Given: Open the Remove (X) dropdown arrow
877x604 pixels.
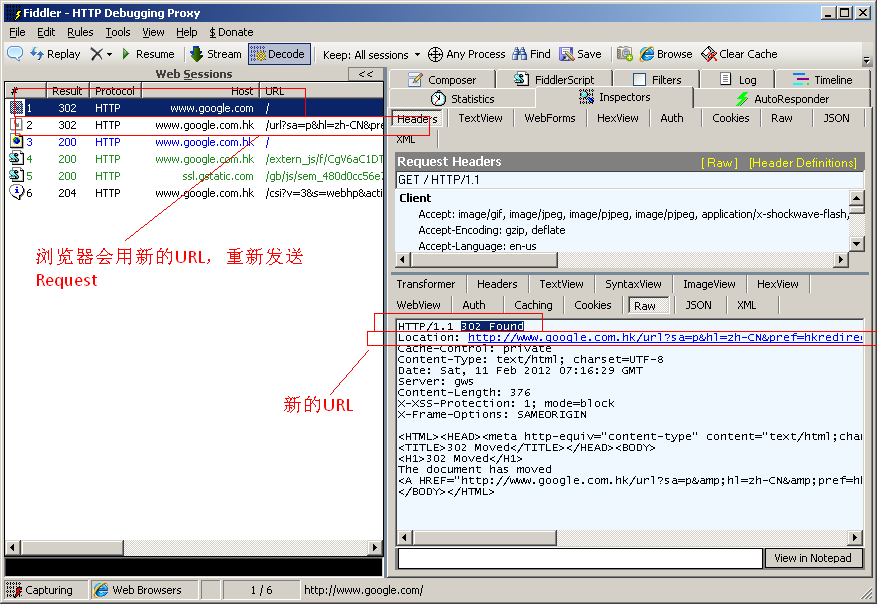Looking at the screenshot, I should (x=109, y=54).
